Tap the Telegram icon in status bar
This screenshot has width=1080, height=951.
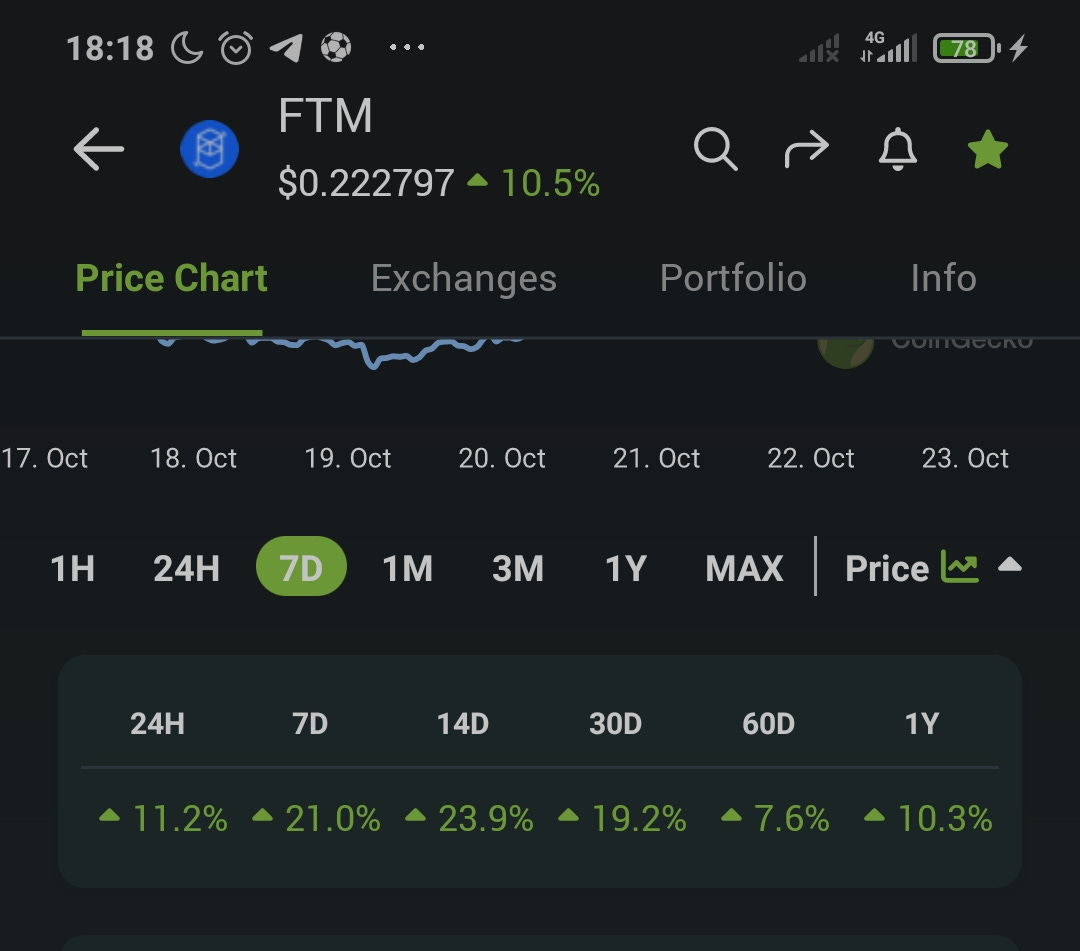[x=286, y=48]
